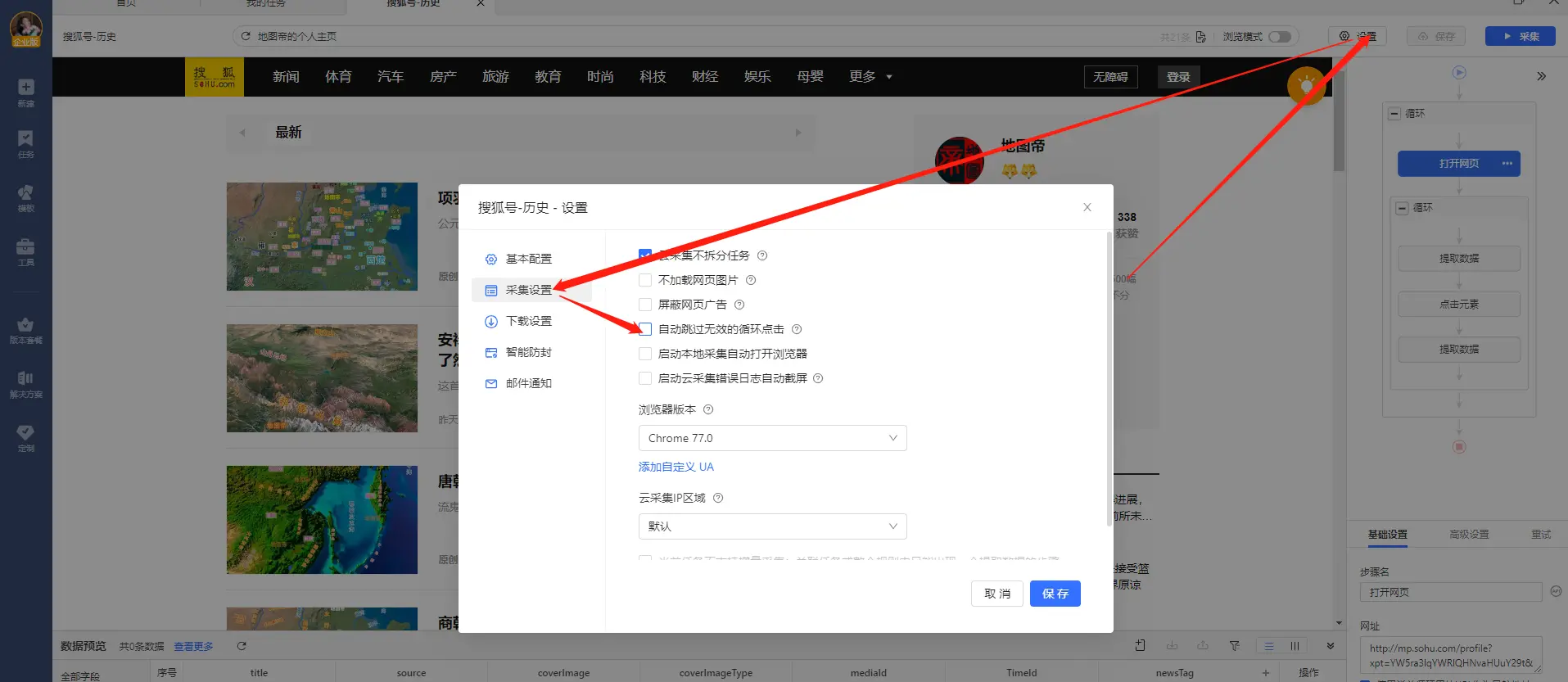Image resolution: width=1568 pixels, height=682 pixels.
Task: Collapse the workflow panel with double chevron
Action: tap(1541, 76)
